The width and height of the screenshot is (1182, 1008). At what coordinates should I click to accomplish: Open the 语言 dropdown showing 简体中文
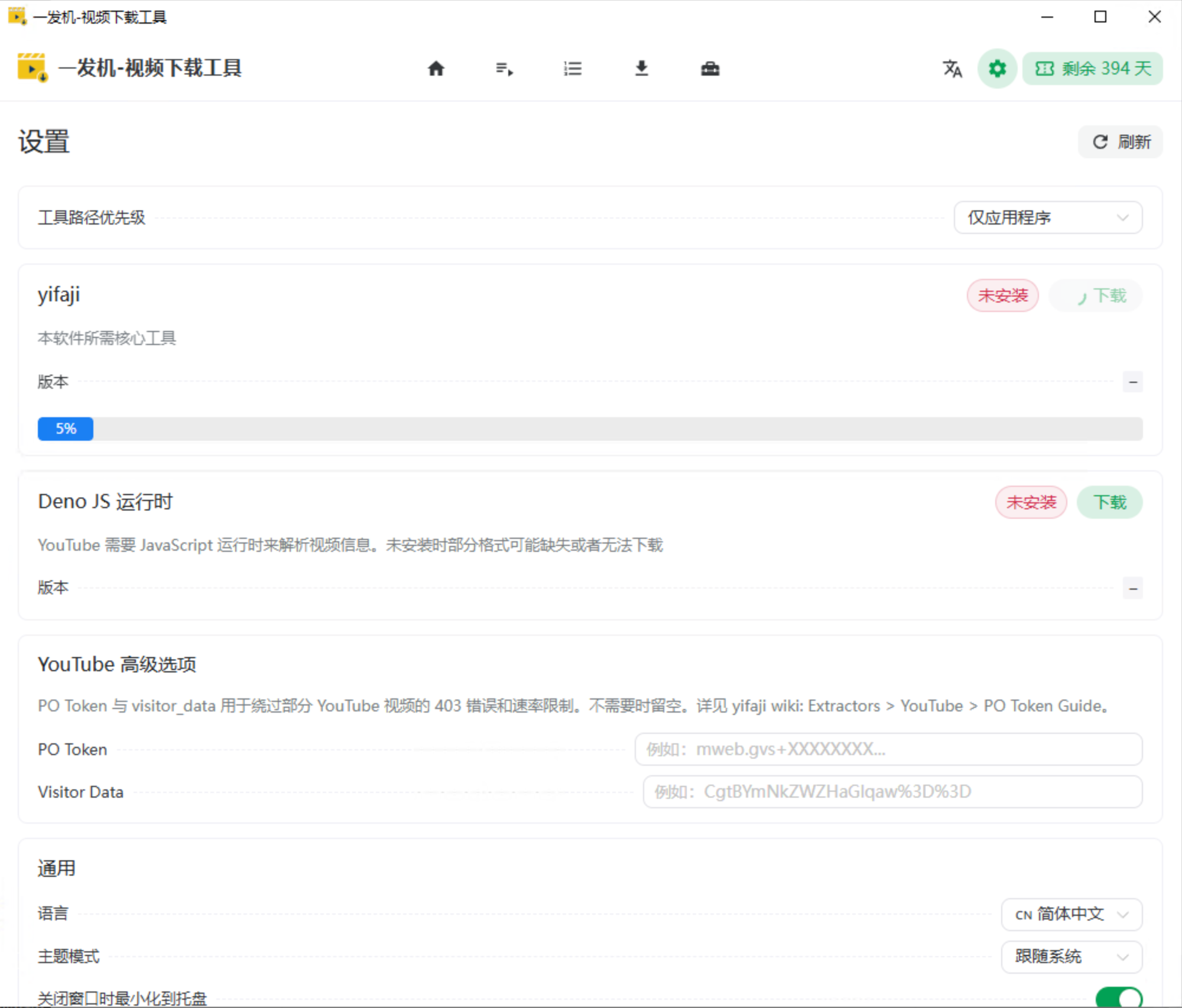[x=1071, y=914]
